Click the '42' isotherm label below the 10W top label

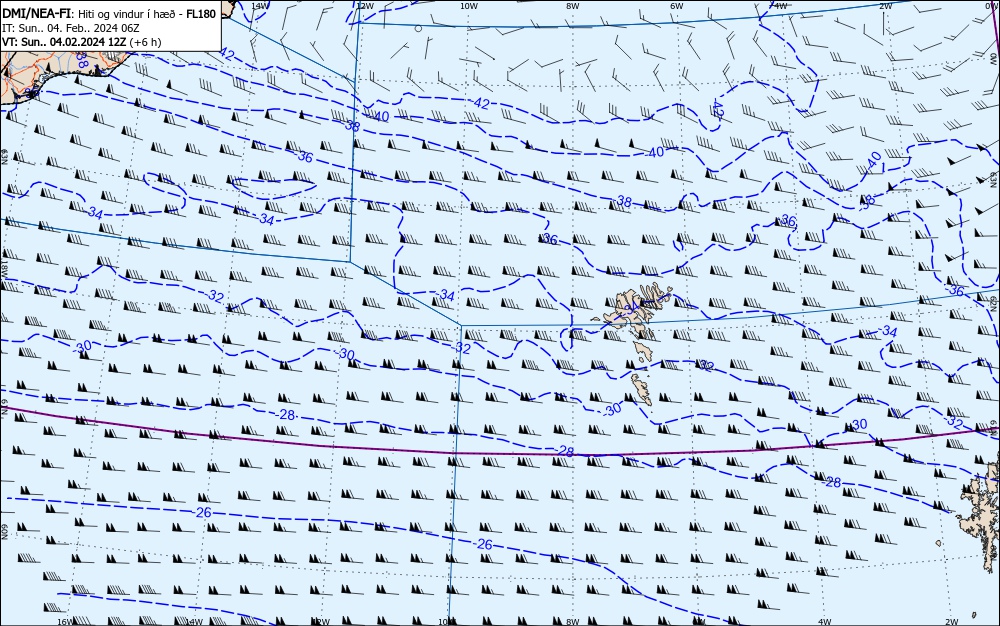tap(482, 103)
